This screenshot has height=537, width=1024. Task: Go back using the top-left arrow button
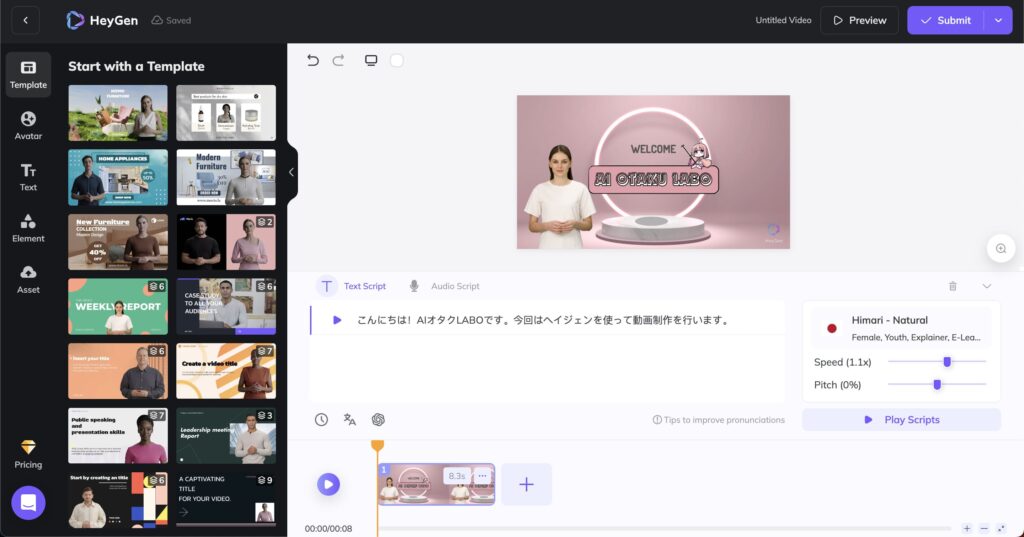tap(25, 20)
